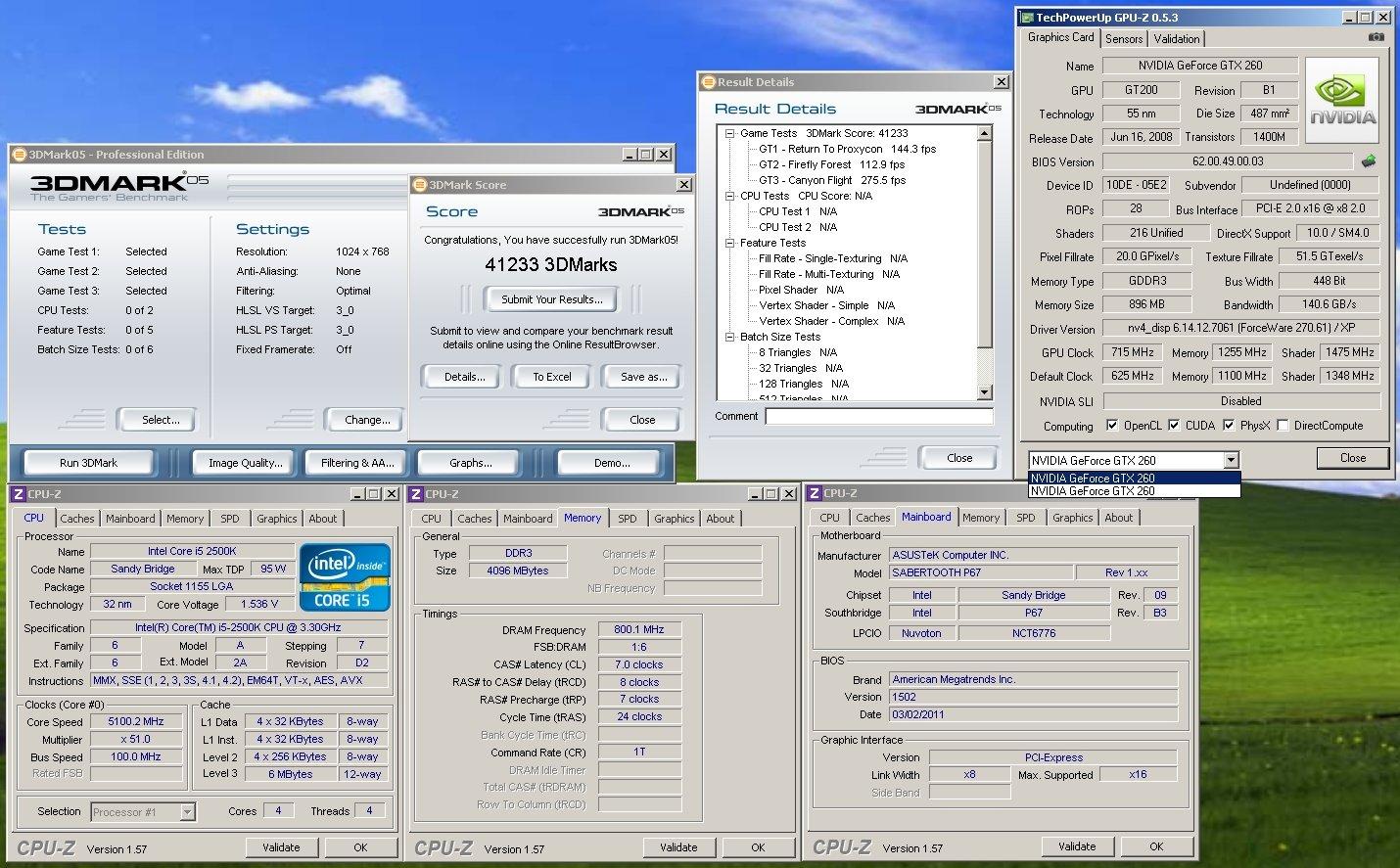Click the Result Details window title icon
1400x868 pixels.
[709, 82]
